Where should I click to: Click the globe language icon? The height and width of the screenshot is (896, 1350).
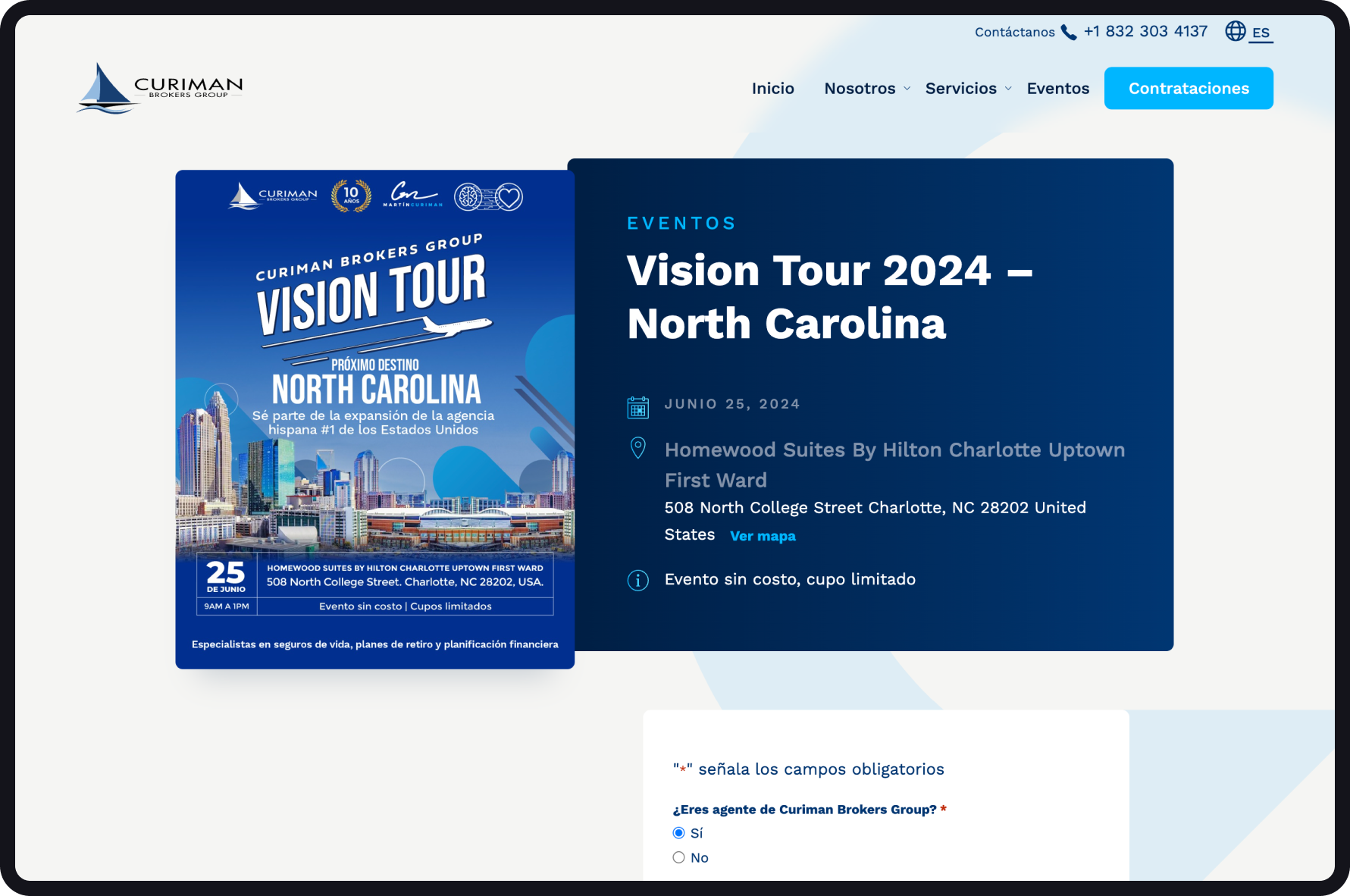1236,31
